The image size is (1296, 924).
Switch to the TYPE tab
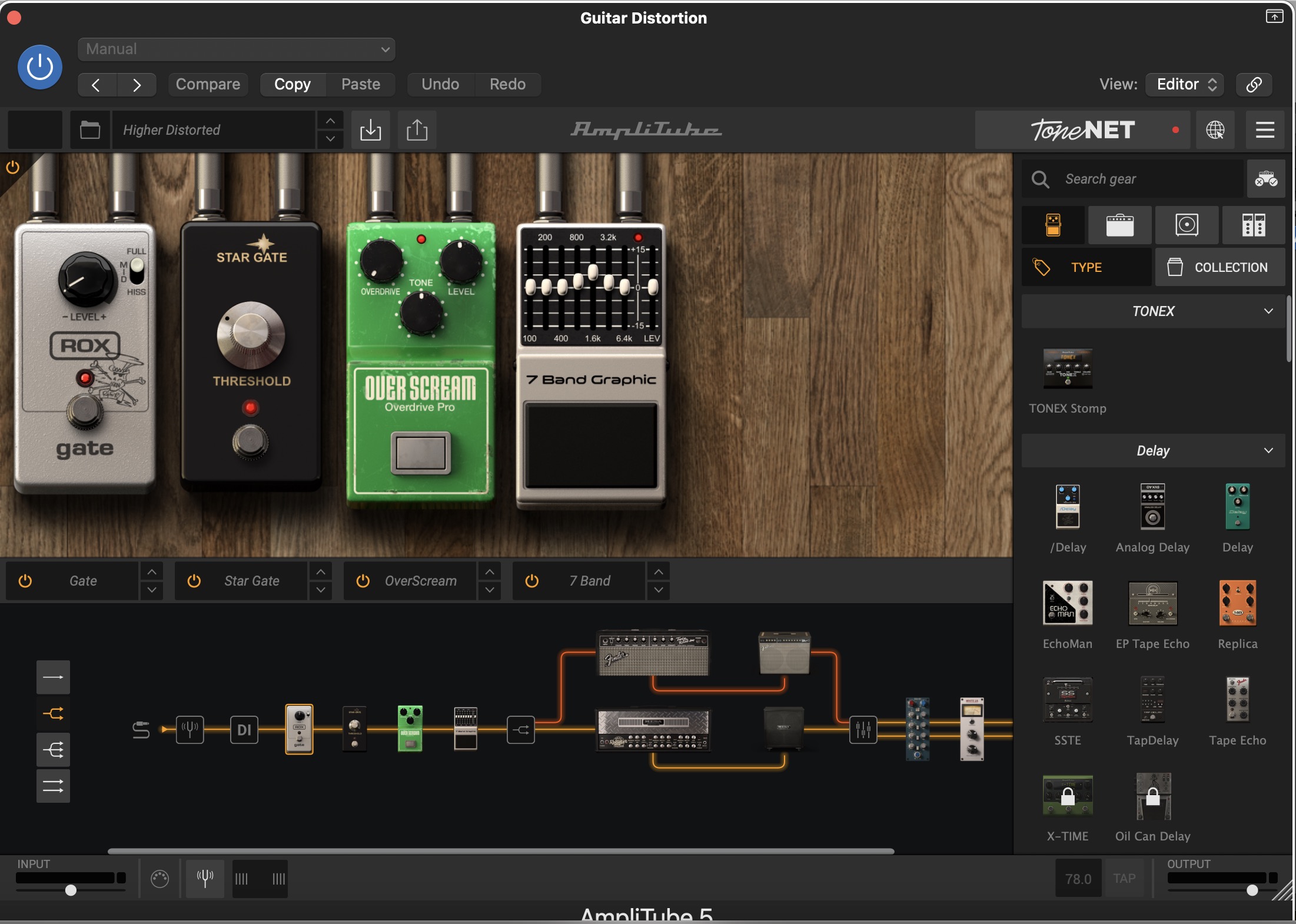[1086, 267]
